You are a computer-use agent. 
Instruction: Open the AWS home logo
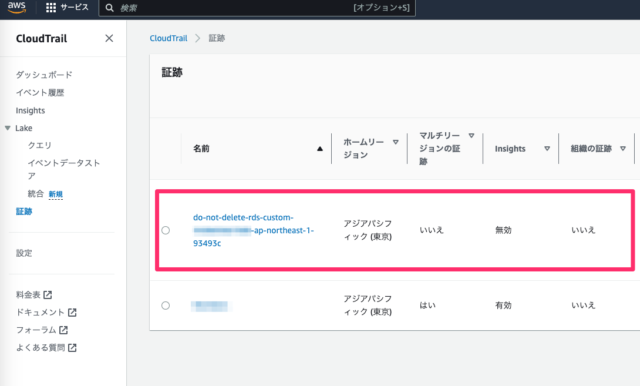pyautogui.click(x=17, y=7)
